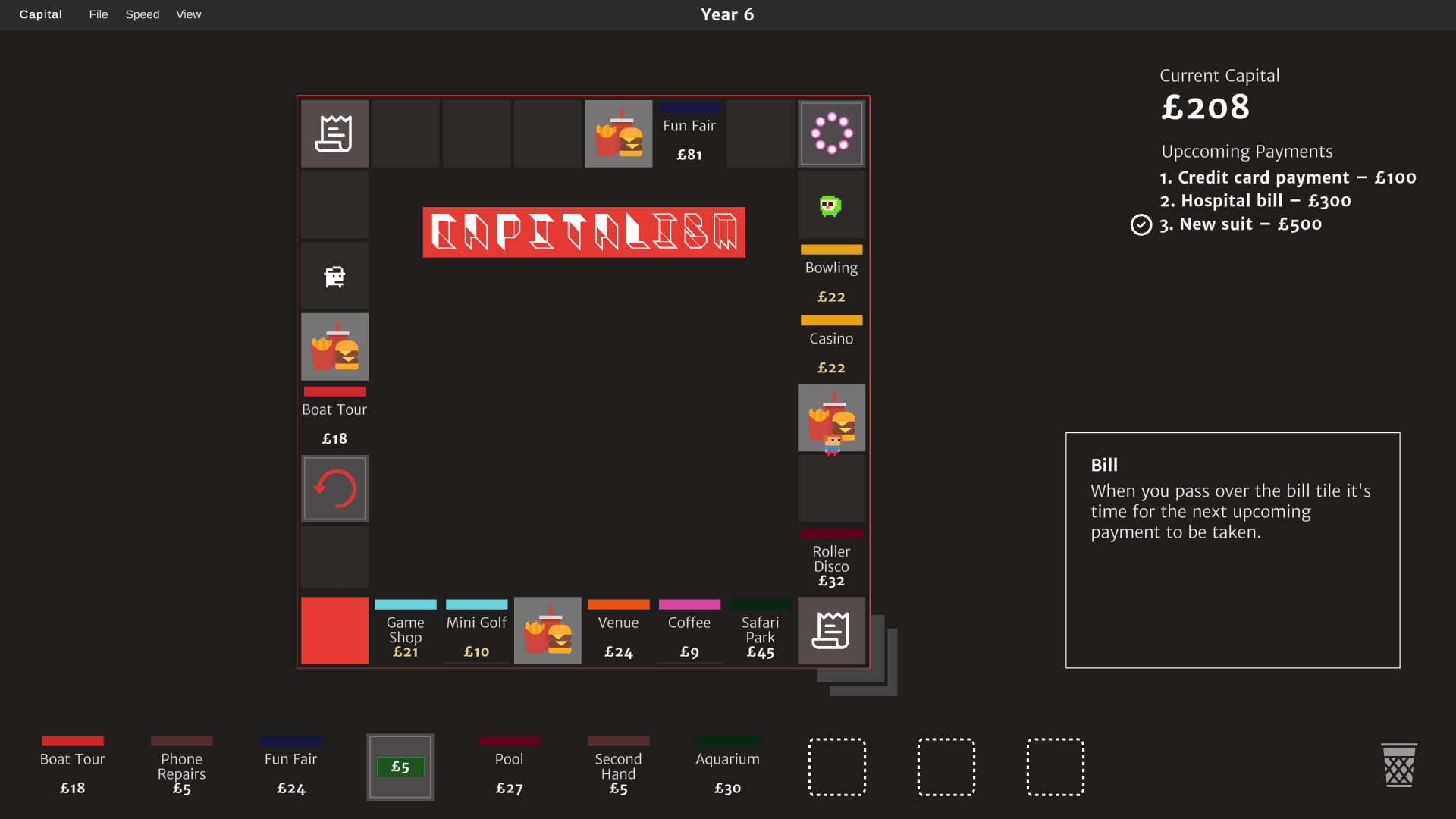This screenshot has height=819, width=1456.
Task: Click the red restart arrow tile
Action: click(x=334, y=488)
